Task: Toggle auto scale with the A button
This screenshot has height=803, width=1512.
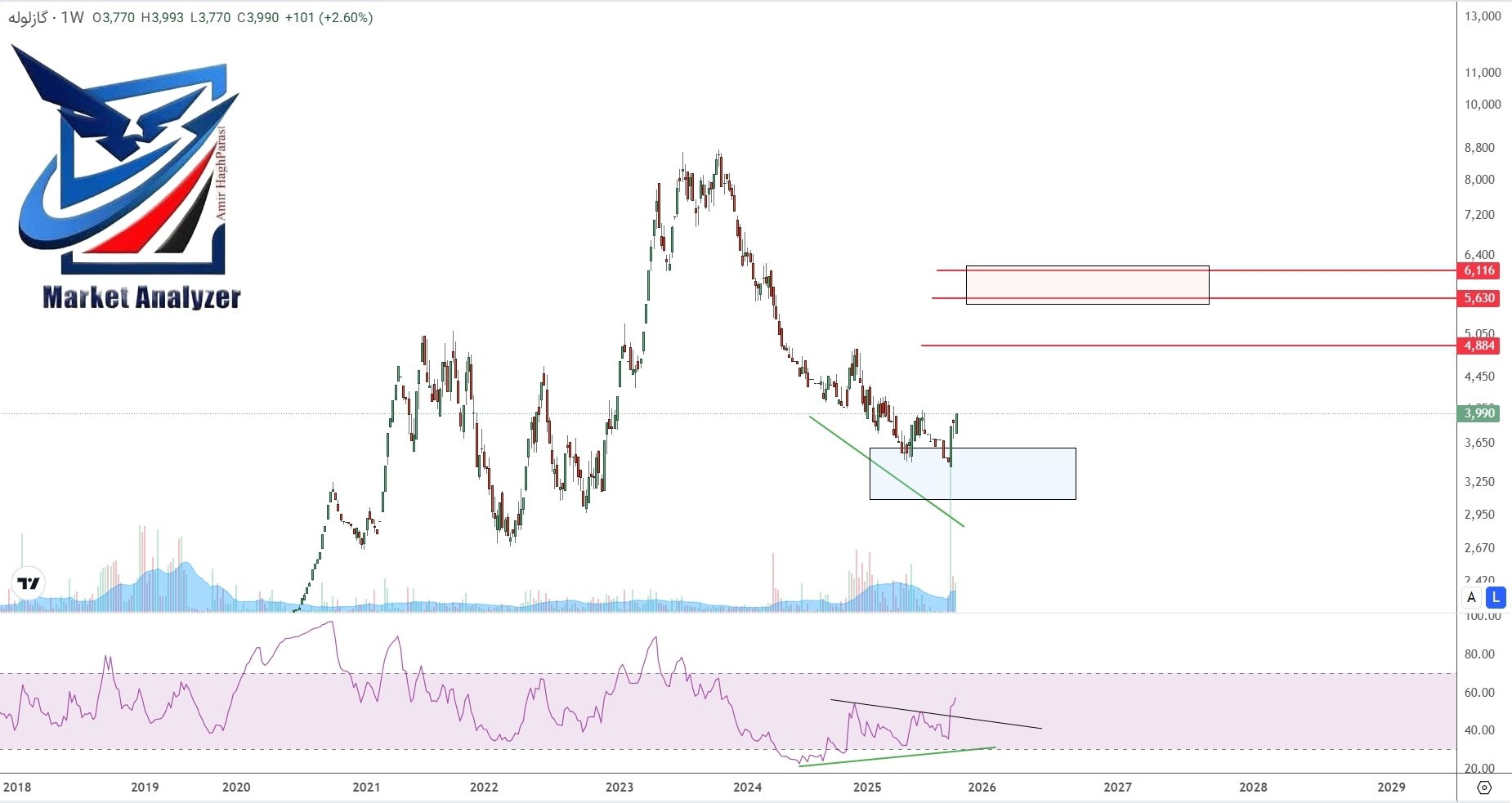Action: click(1471, 598)
